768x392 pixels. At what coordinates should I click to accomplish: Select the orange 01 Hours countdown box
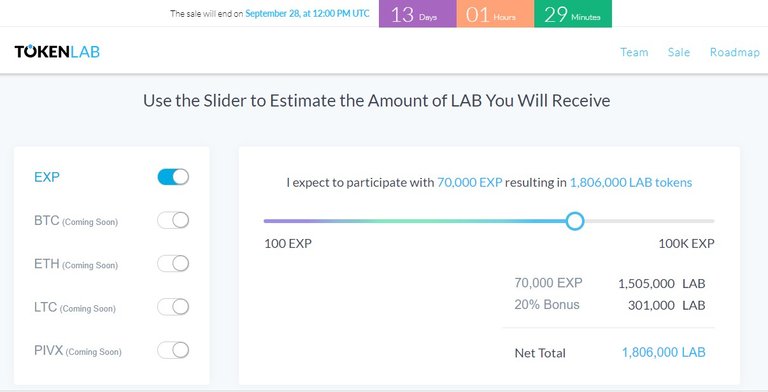coord(495,14)
